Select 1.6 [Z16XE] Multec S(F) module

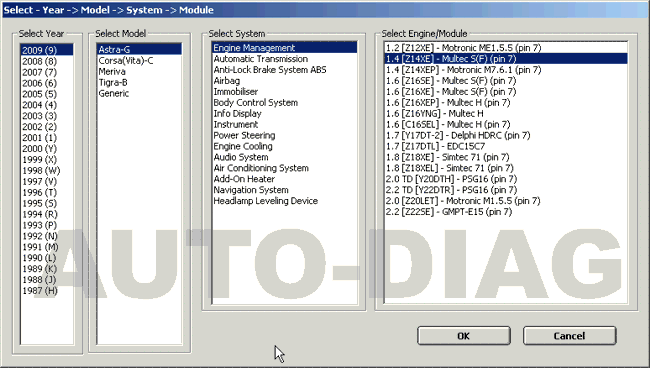(506, 91)
